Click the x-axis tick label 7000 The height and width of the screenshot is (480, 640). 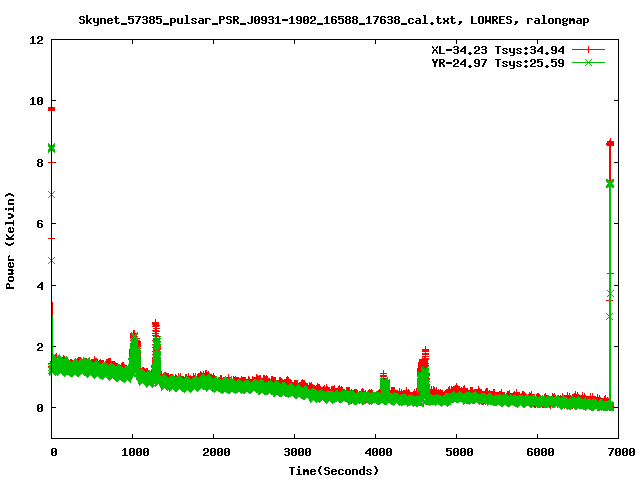(621, 452)
